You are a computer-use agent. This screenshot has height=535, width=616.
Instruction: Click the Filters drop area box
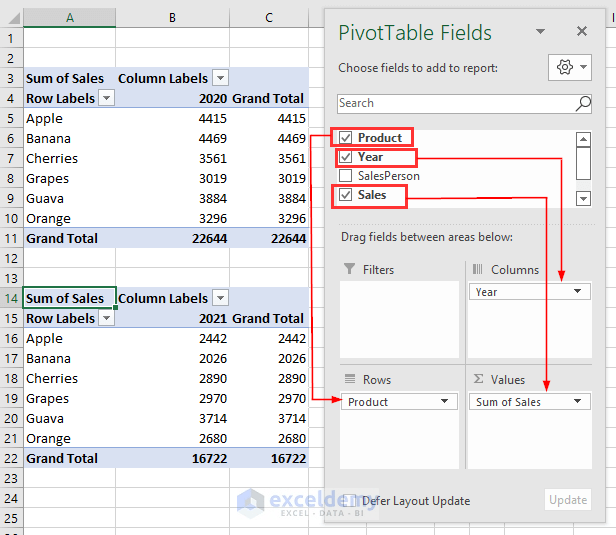[399, 319]
